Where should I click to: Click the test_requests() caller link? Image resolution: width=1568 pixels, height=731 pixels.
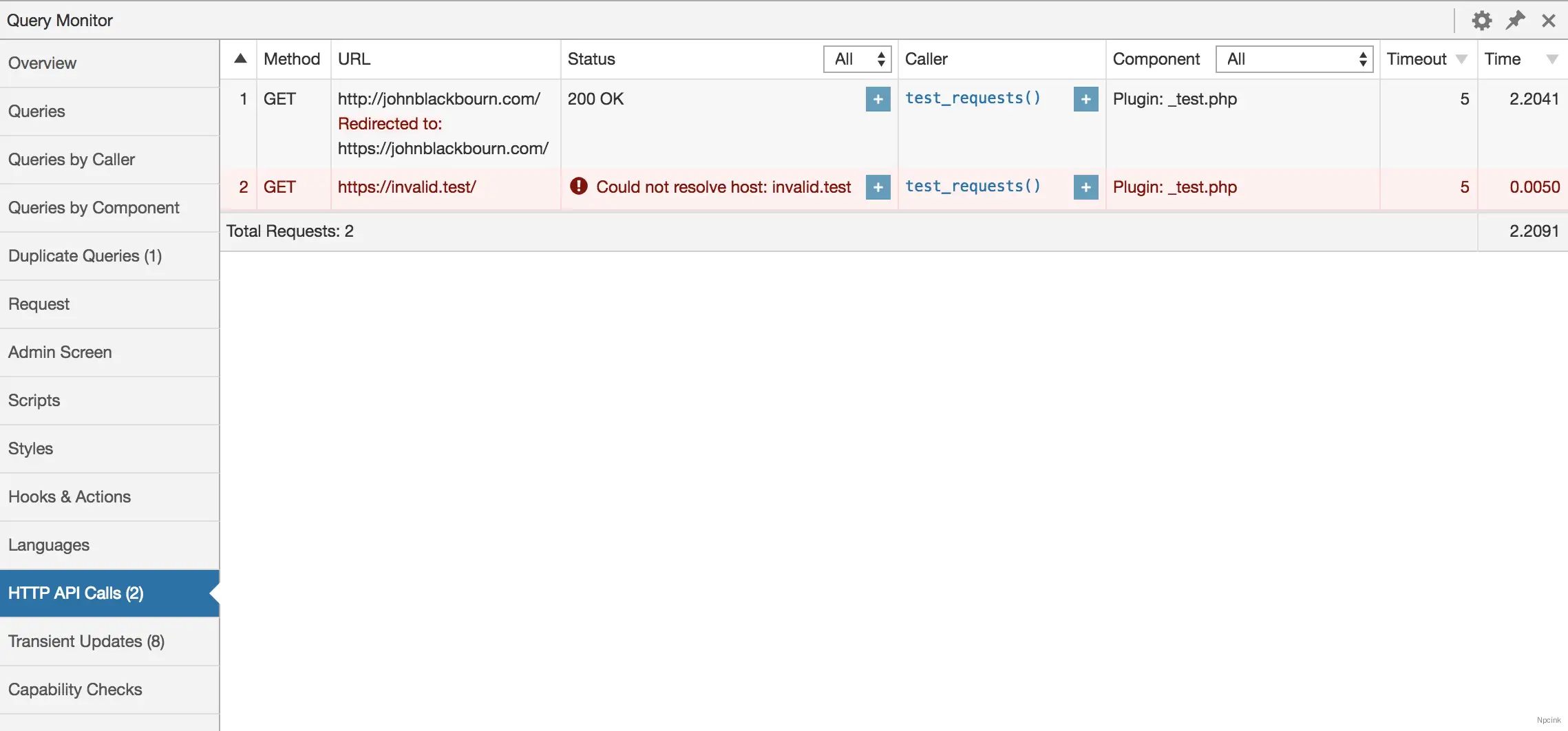coord(973,98)
